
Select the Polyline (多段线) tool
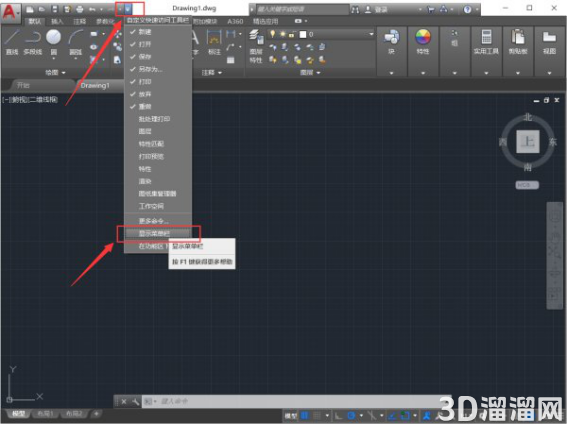pyautogui.click(x=33, y=42)
